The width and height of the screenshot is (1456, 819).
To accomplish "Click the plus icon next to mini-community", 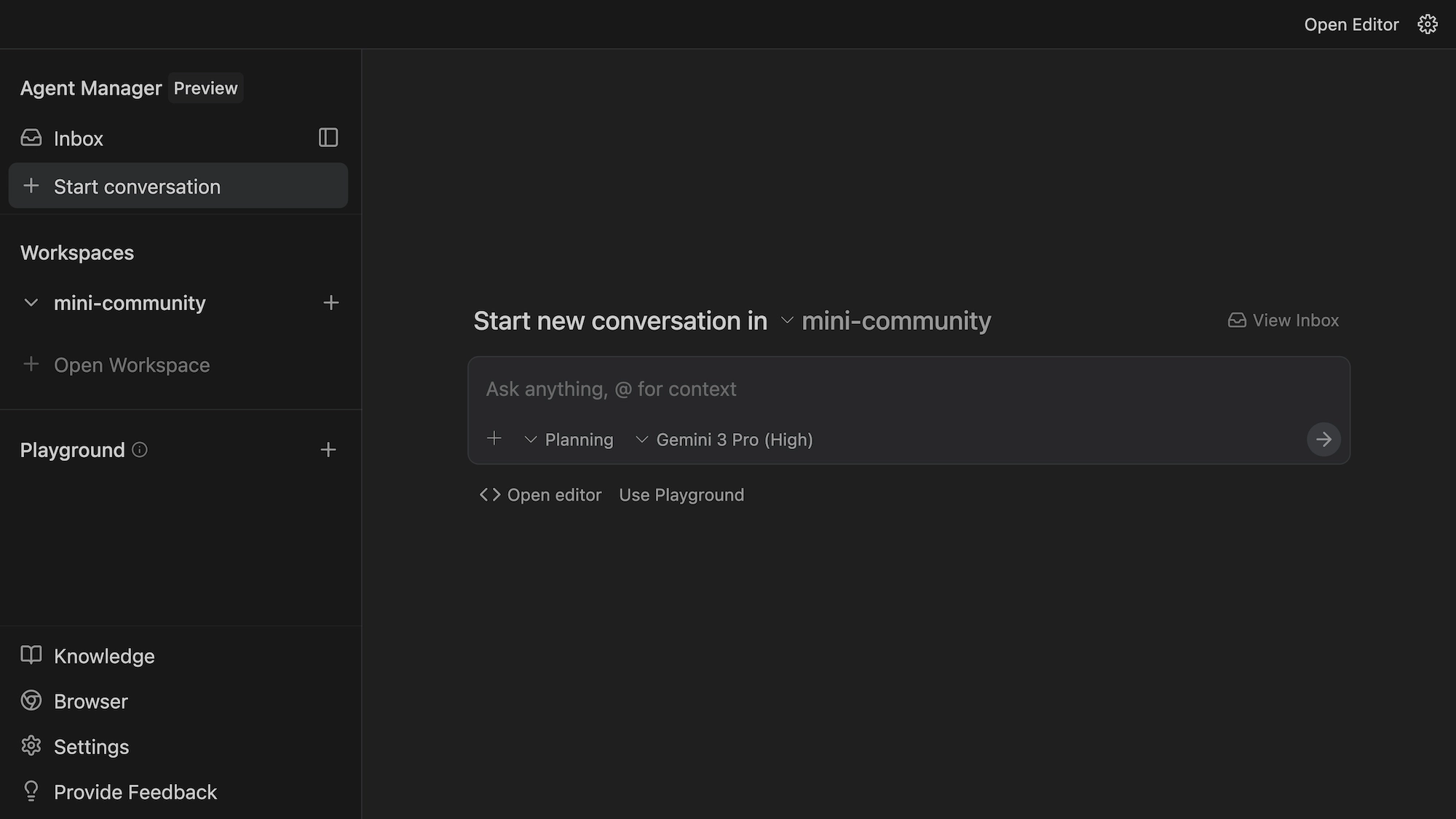I will [331, 303].
